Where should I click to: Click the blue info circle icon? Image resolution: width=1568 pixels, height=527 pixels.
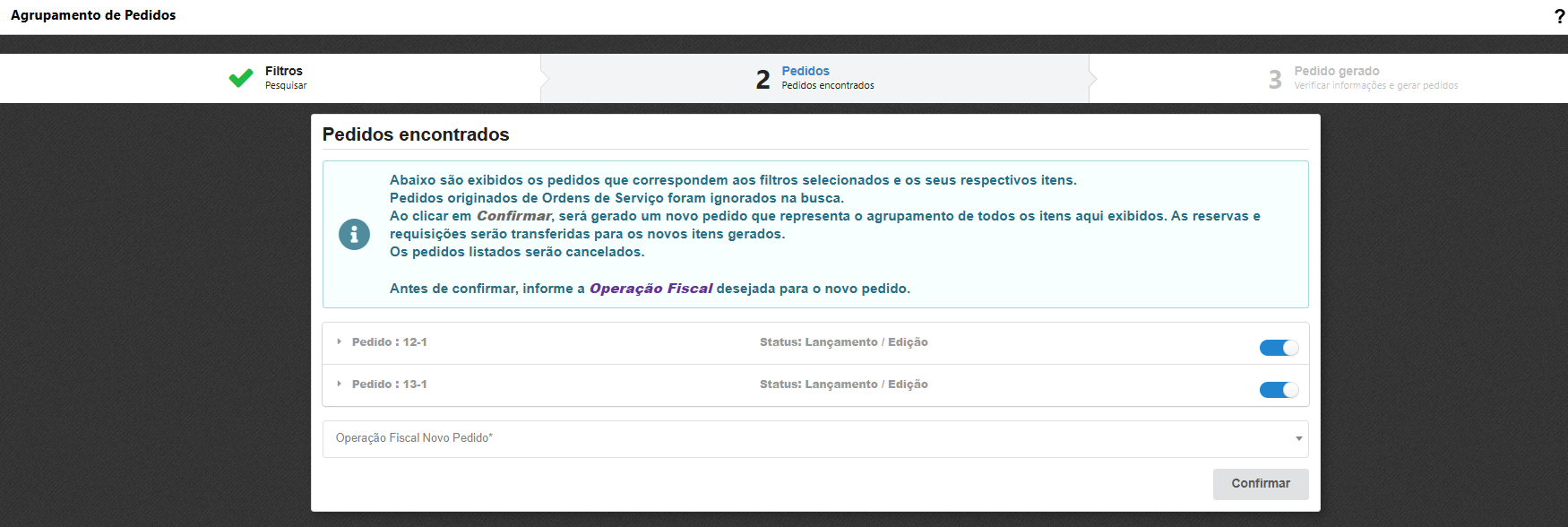pos(354,235)
